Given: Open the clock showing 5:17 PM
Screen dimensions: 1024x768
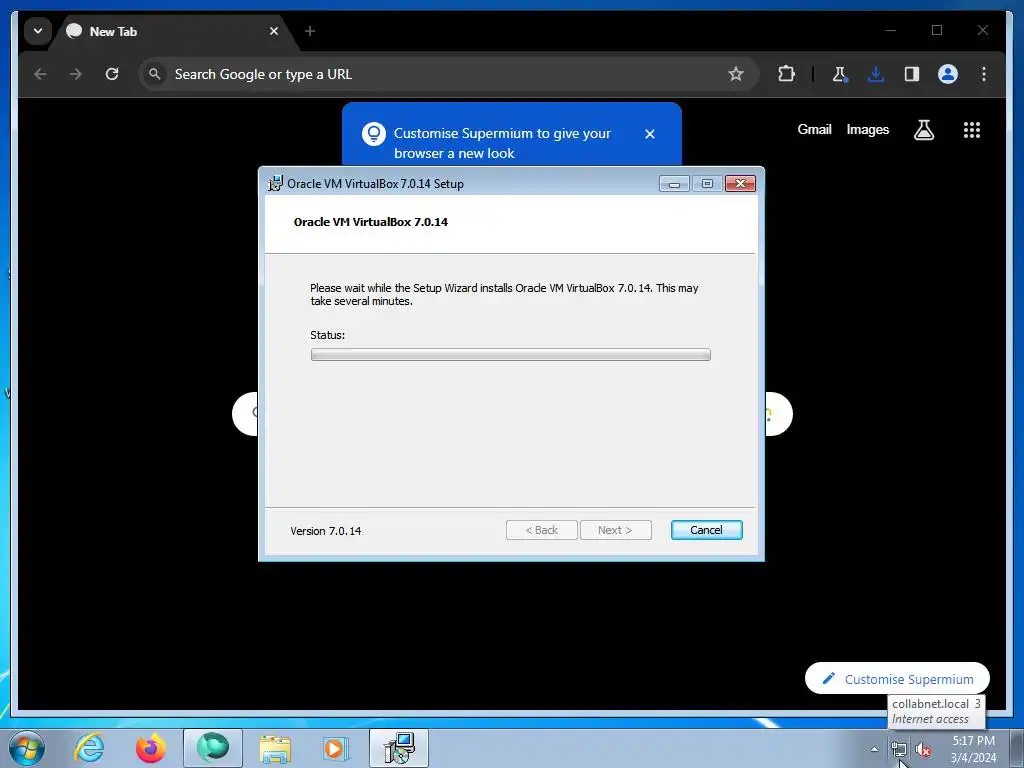Looking at the screenshot, I should coord(973,749).
